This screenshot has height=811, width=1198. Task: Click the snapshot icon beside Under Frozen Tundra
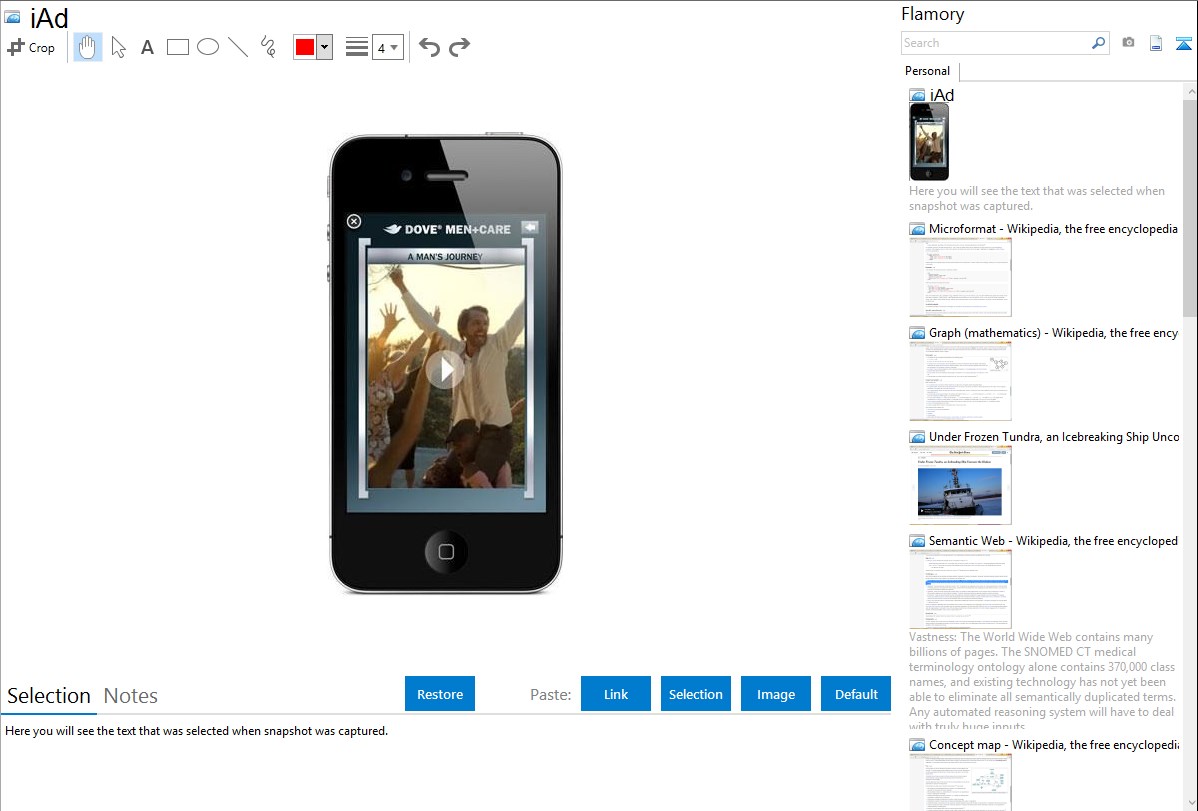917,437
